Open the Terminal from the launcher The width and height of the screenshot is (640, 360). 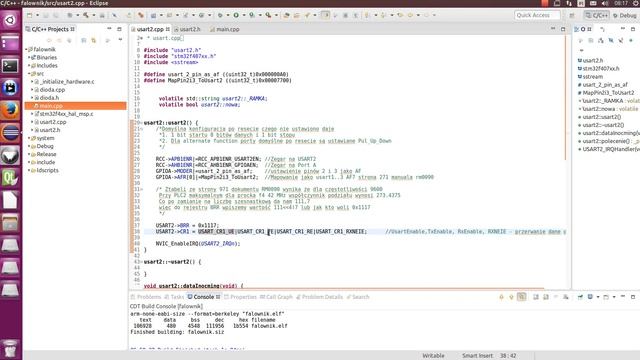click(x=10, y=65)
